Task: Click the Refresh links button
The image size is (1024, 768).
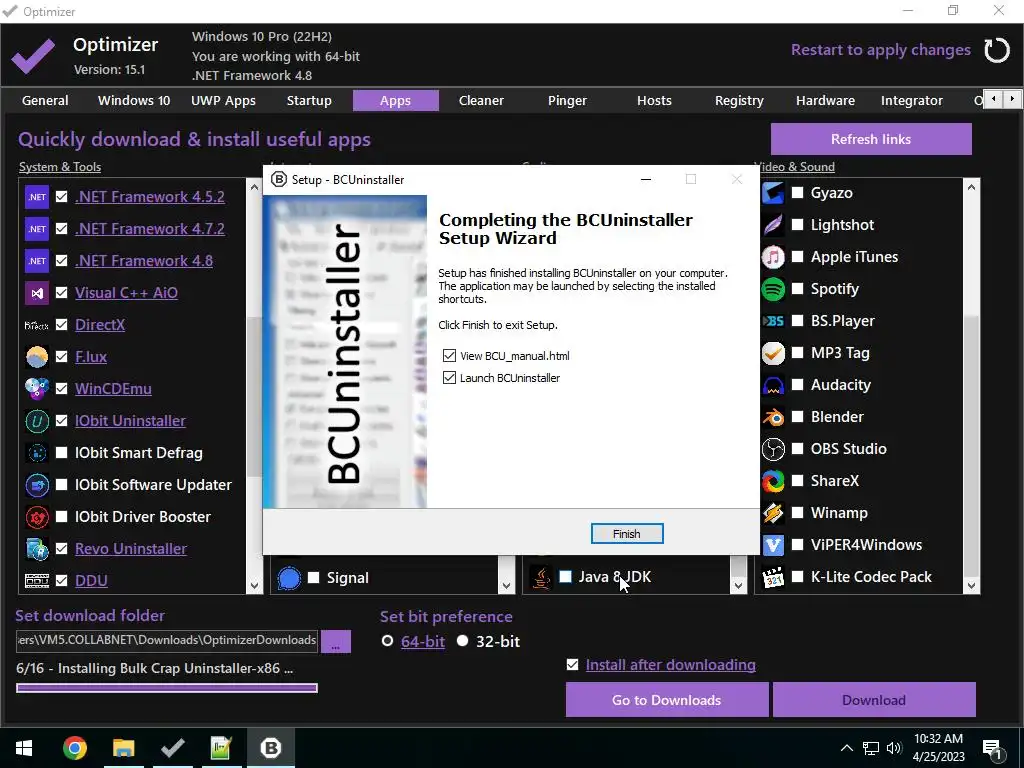Action: [871, 139]
